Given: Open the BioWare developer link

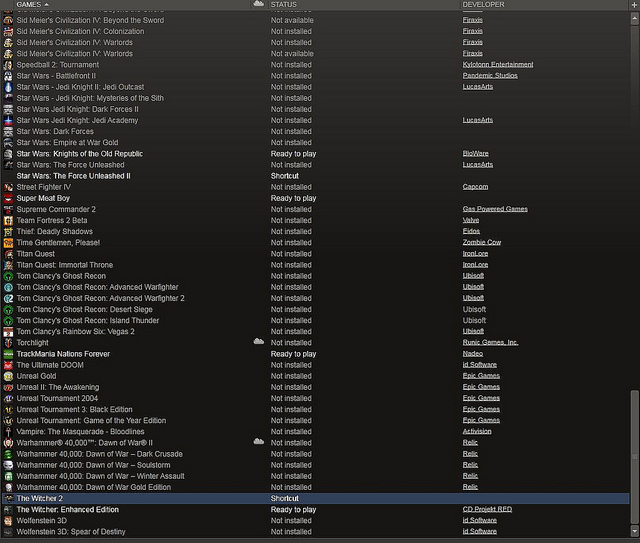Looking at the screenshot, I should pos(476,154).
